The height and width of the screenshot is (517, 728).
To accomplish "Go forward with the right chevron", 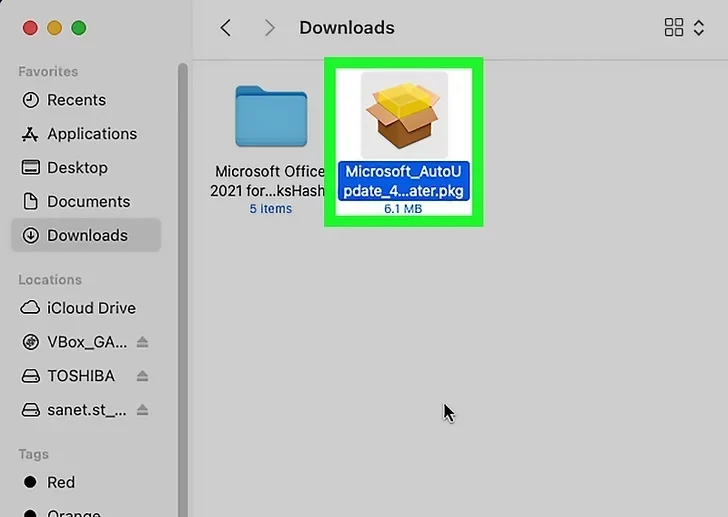I will pyautogui.click(x=269, y=28).
